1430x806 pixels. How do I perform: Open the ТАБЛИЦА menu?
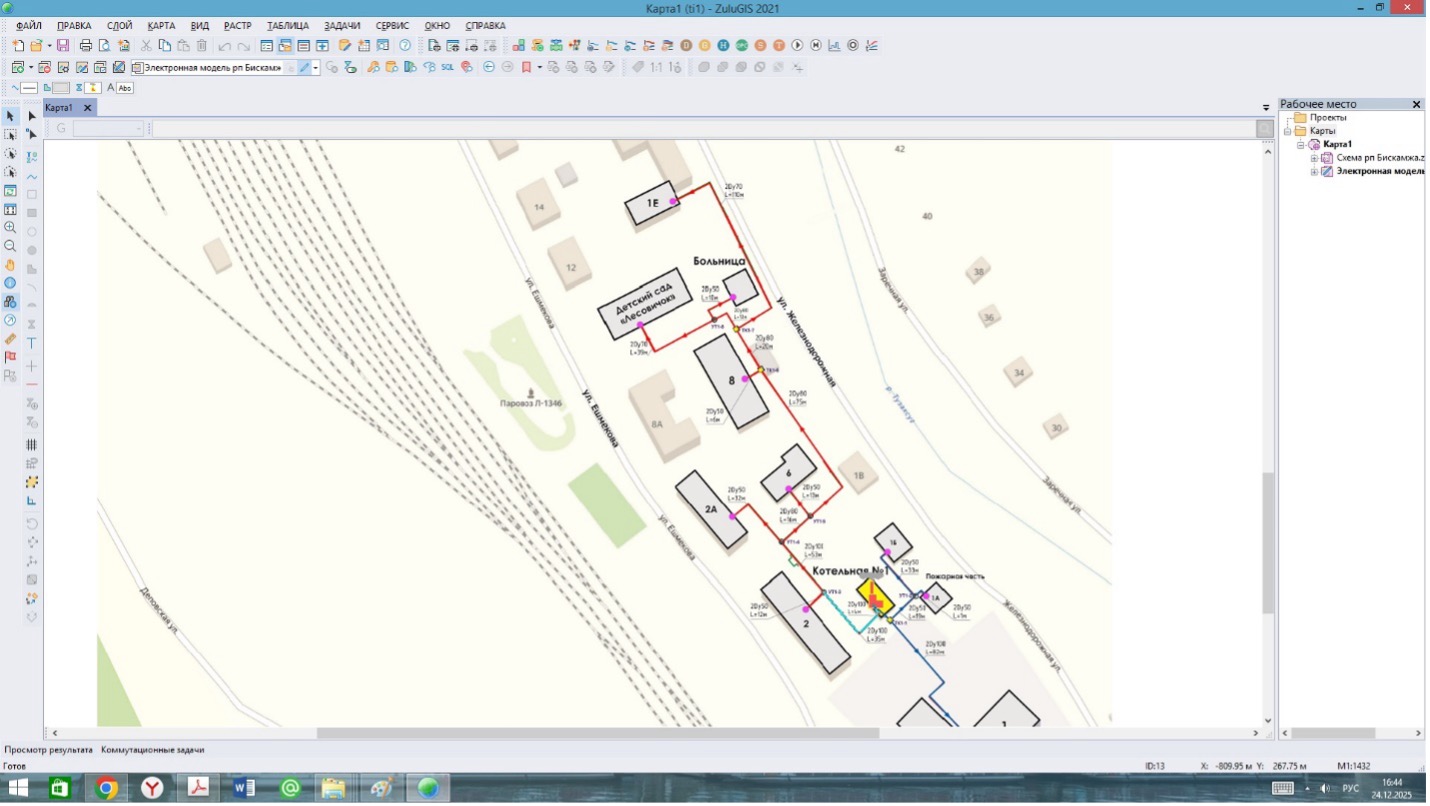(288, 25)
